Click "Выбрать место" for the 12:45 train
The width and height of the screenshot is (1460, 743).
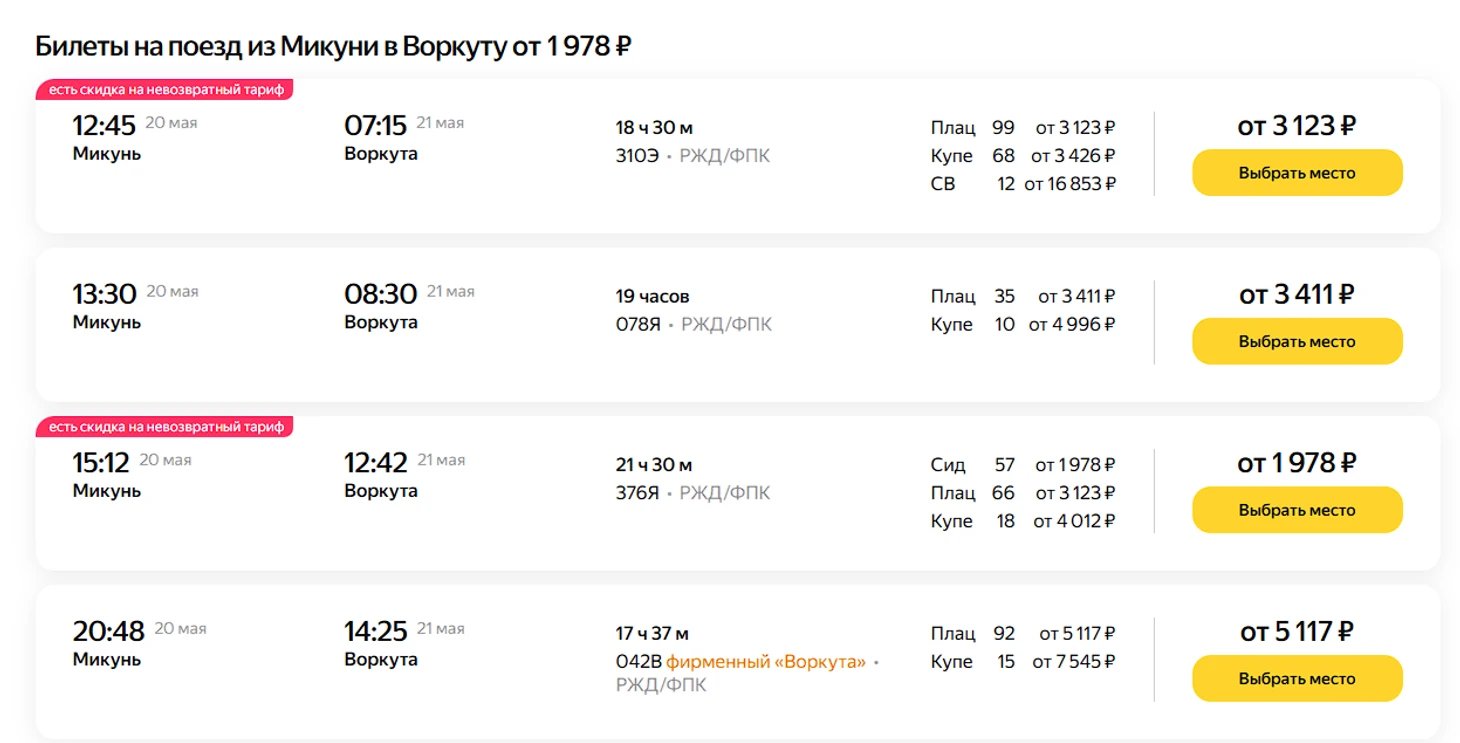(x=1296, y=173)
